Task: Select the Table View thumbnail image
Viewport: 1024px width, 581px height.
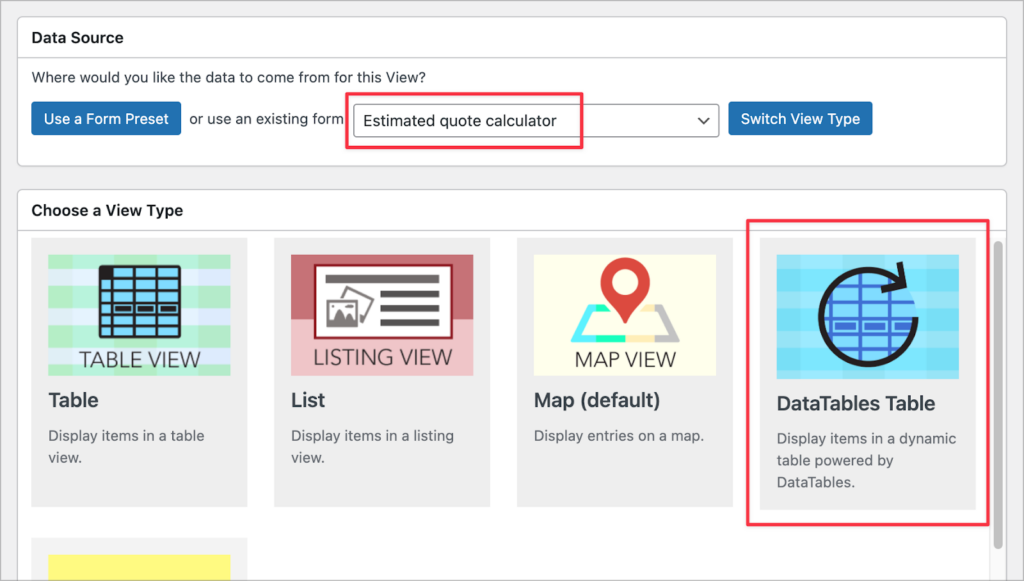Action: (x=139, y=315)
